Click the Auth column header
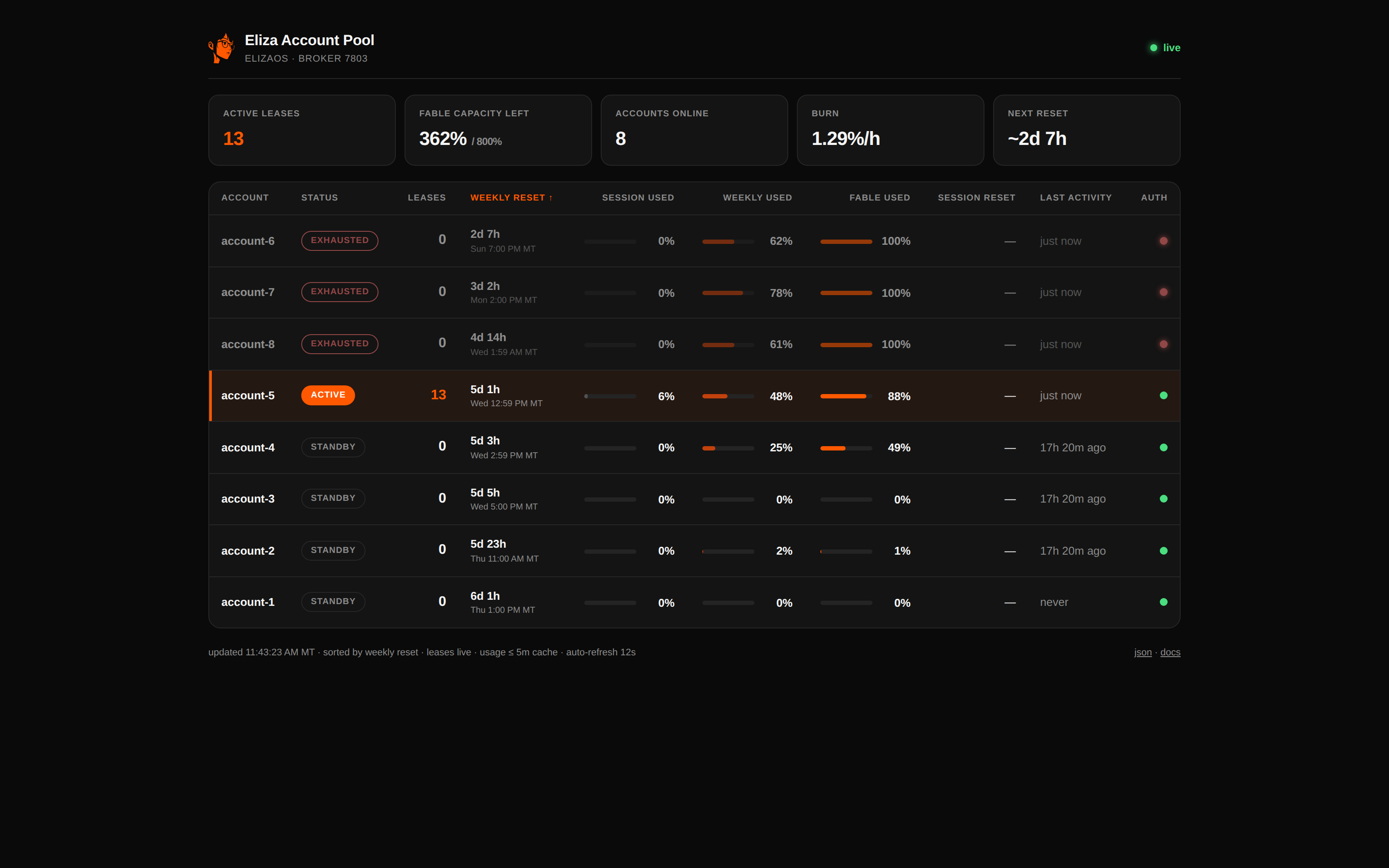 tap(1154, 197)
